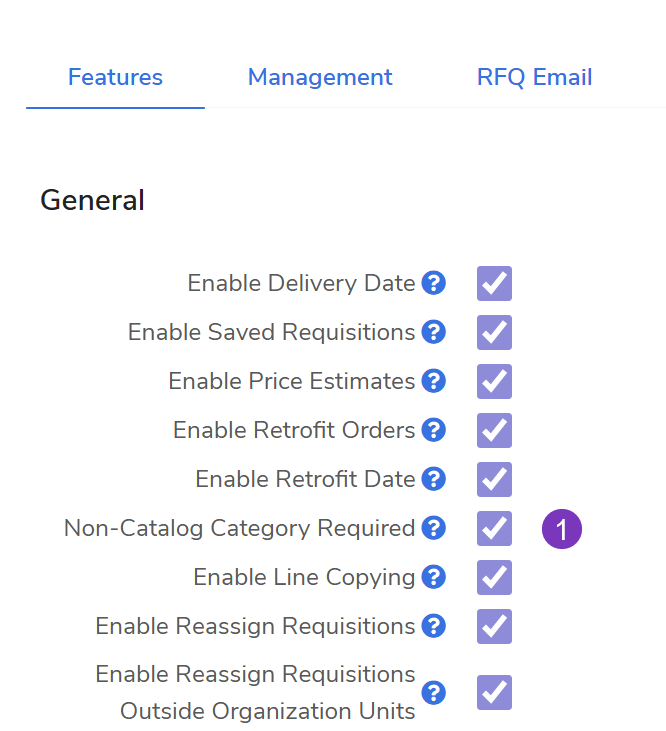This screenshot has width=666, height=731.
Task: Turn off Enable Line Copying checkbox
Action: (x=494, y=578)
